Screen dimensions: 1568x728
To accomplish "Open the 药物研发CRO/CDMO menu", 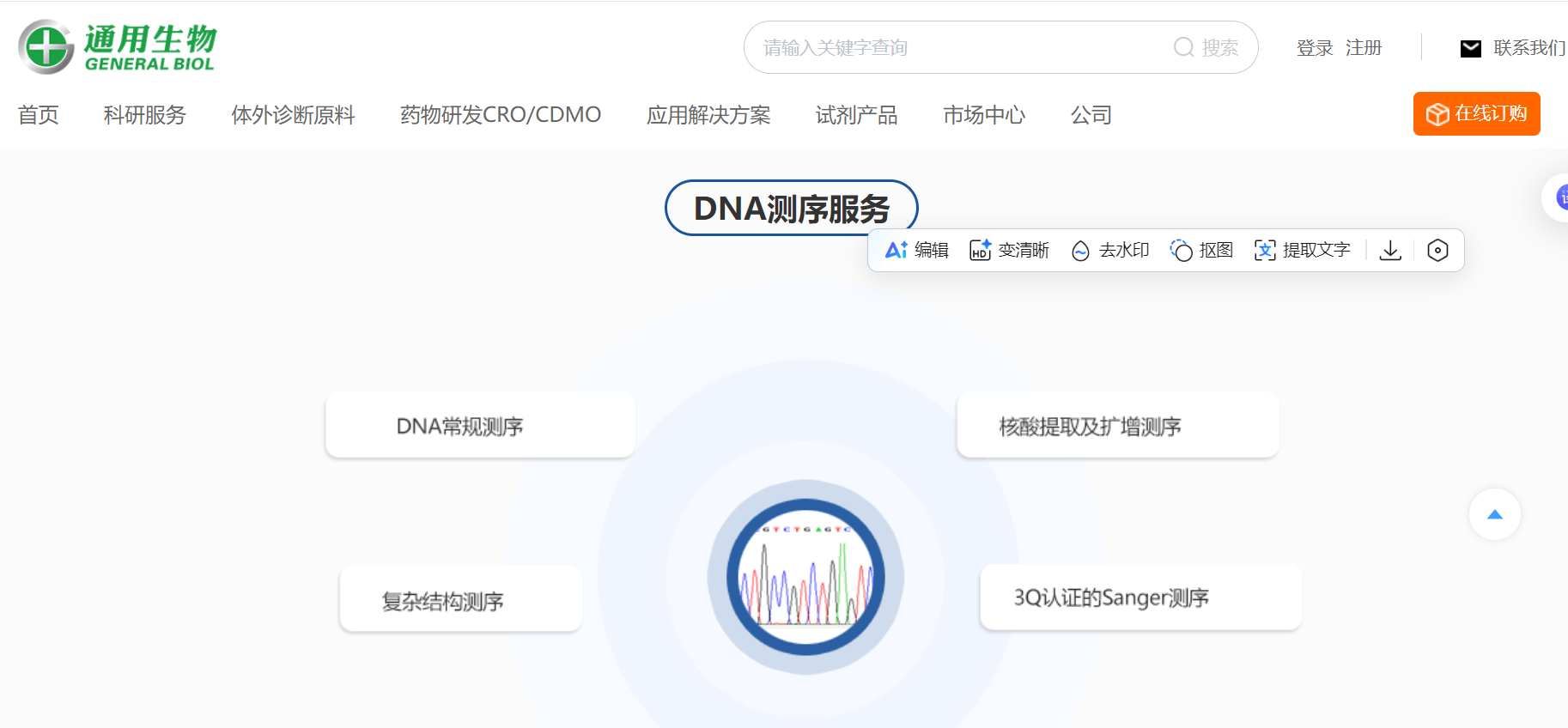I will coord(500,115).
